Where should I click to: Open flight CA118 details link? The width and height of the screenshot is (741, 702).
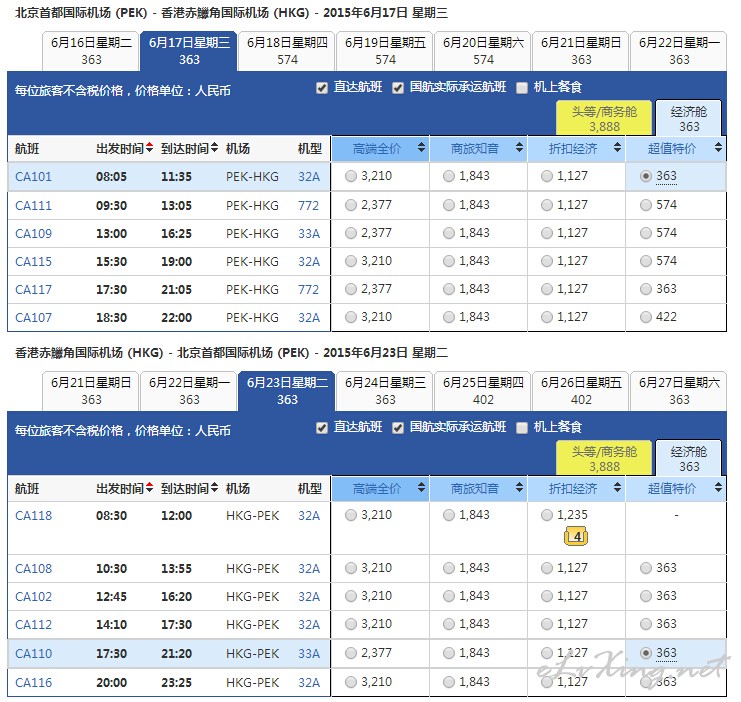[x=33, y=515]
